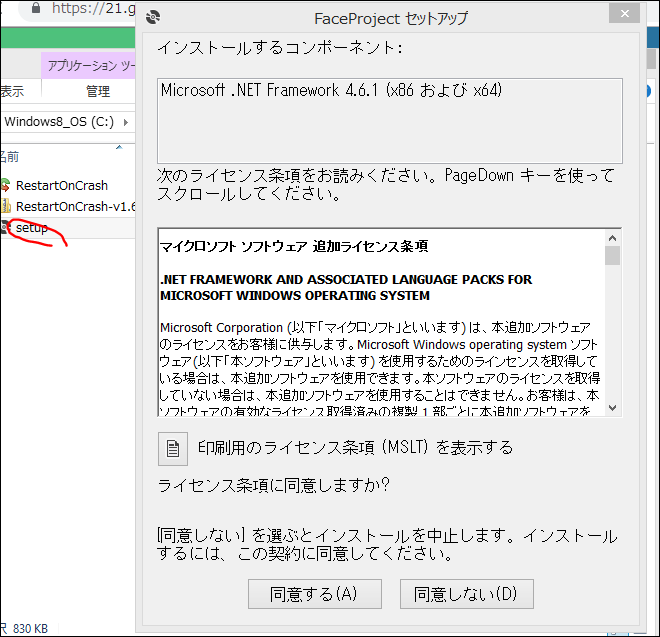Viewport: 660px width, 637px height.
Task: Click the RestartOnCrash-v1.6 zip archive icon
Action: tap(5, 206)
